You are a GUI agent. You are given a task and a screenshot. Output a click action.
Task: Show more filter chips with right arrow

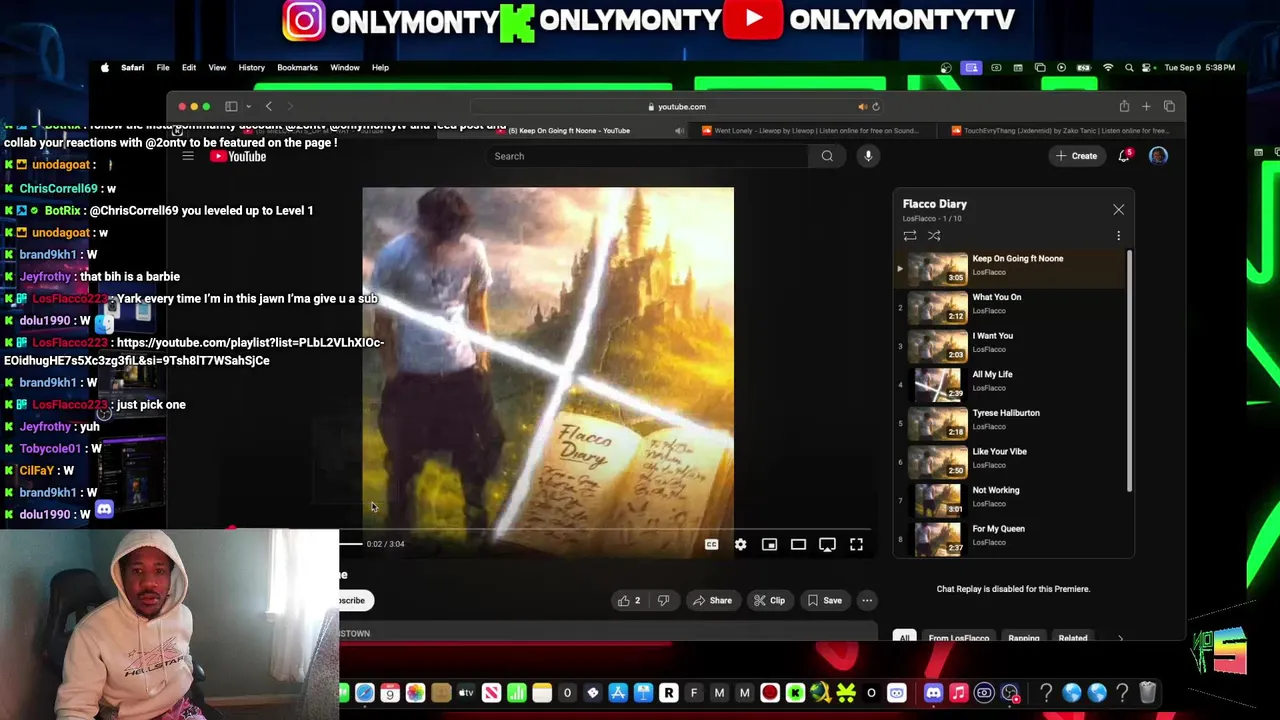pyautogui.click(x=1120, y=638)
